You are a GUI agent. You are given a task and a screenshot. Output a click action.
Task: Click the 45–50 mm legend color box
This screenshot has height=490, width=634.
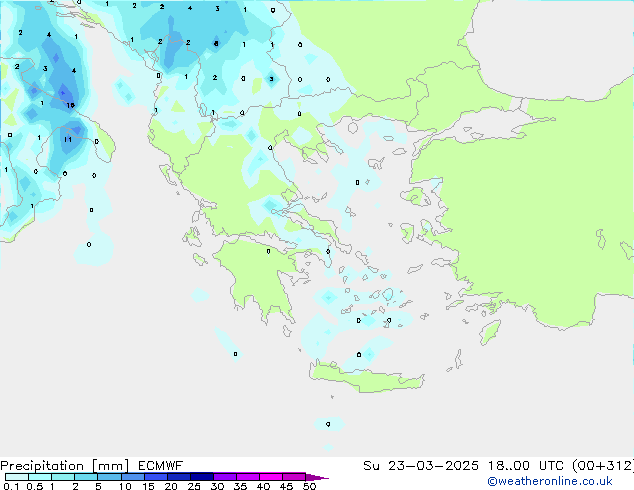pyautogui.click(x=294, y=477)
